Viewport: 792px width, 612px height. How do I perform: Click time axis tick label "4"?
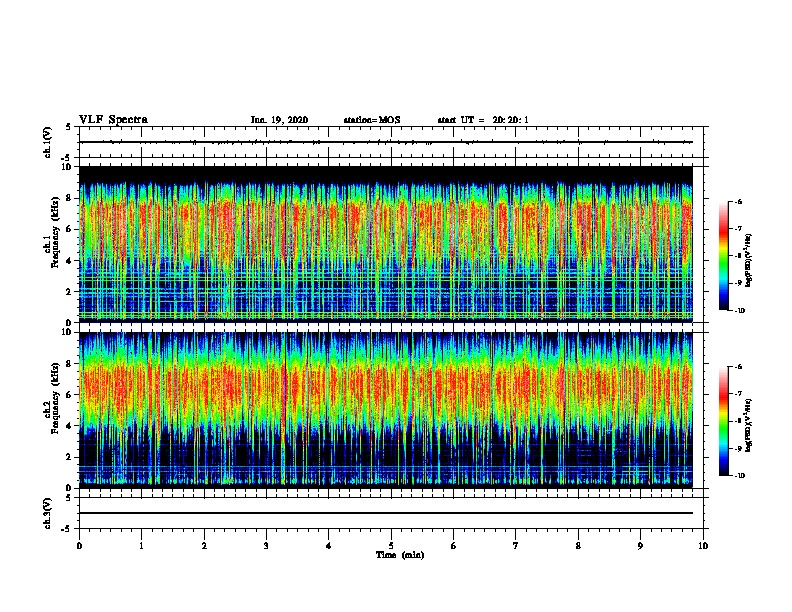[329, 546]
